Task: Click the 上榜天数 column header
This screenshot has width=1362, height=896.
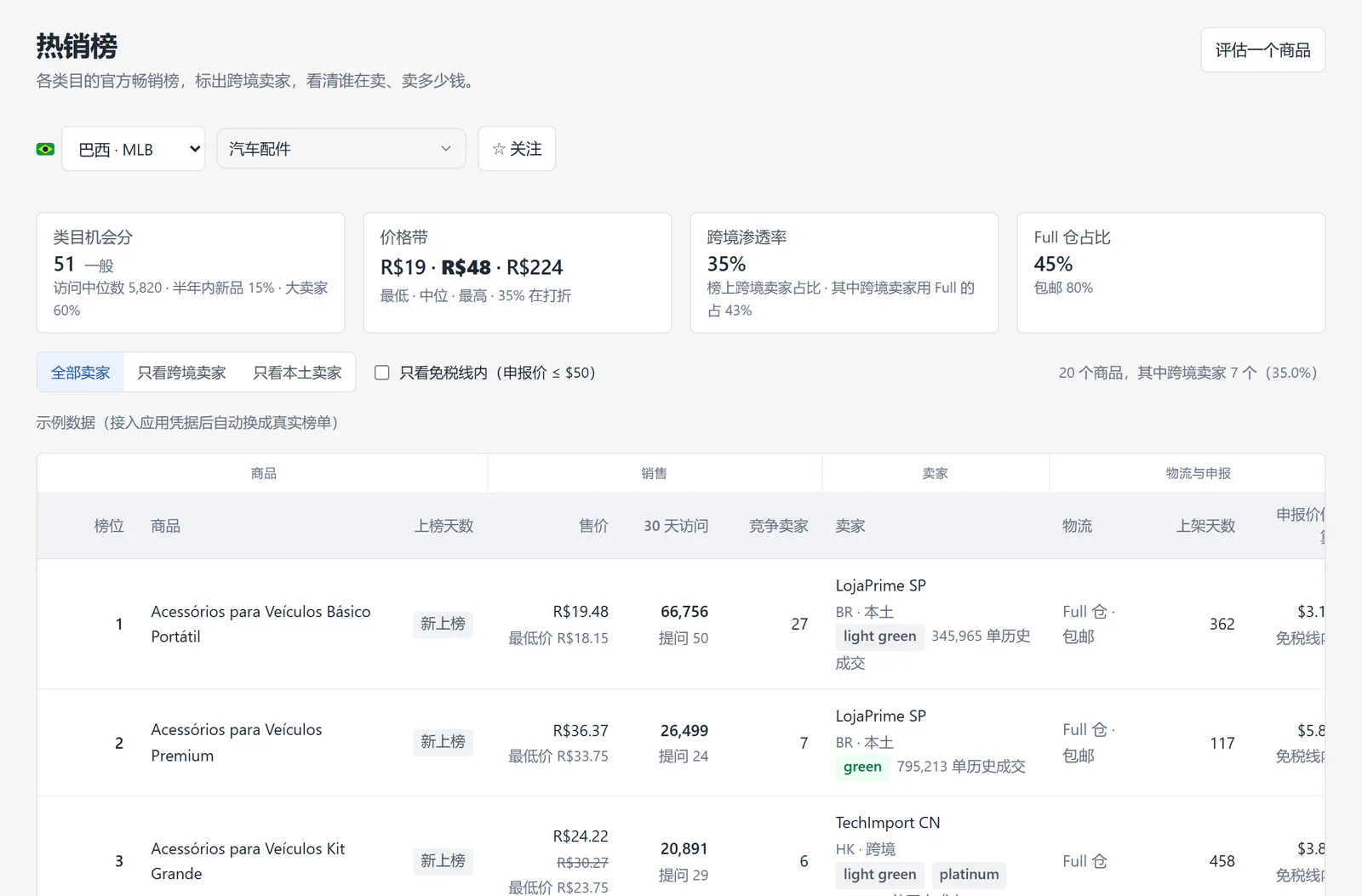Action: [444, 526]
